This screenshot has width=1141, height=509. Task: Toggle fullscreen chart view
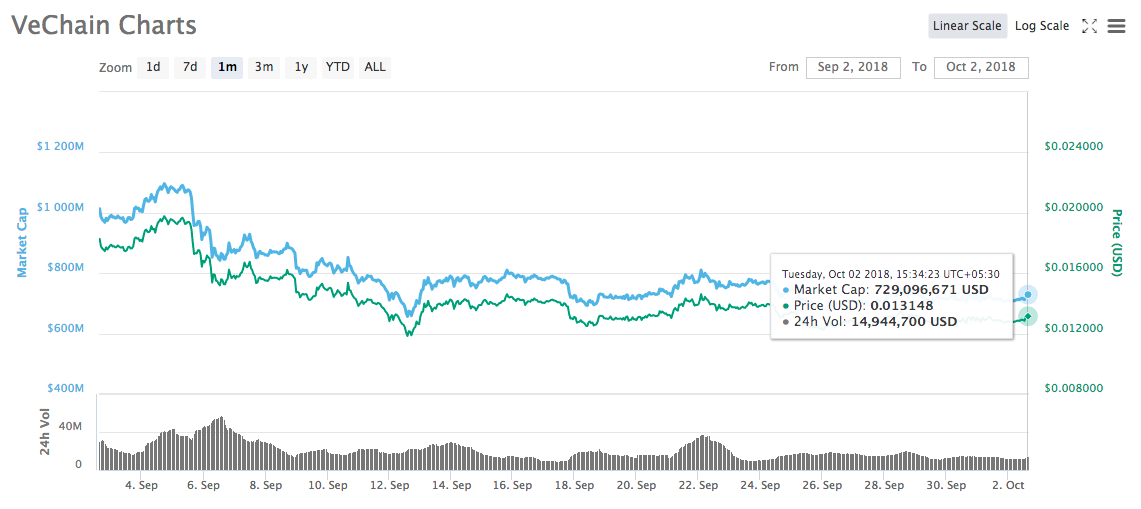tap(1089, 26)
